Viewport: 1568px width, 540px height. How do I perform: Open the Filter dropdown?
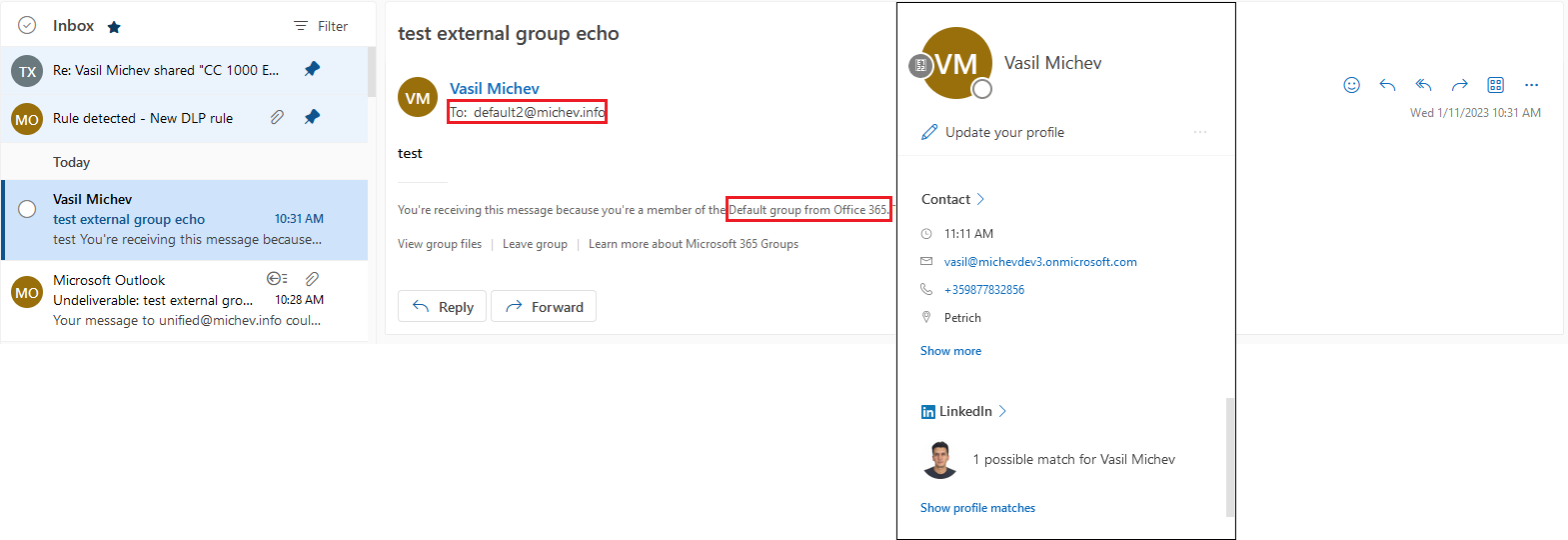coord(321,26)
